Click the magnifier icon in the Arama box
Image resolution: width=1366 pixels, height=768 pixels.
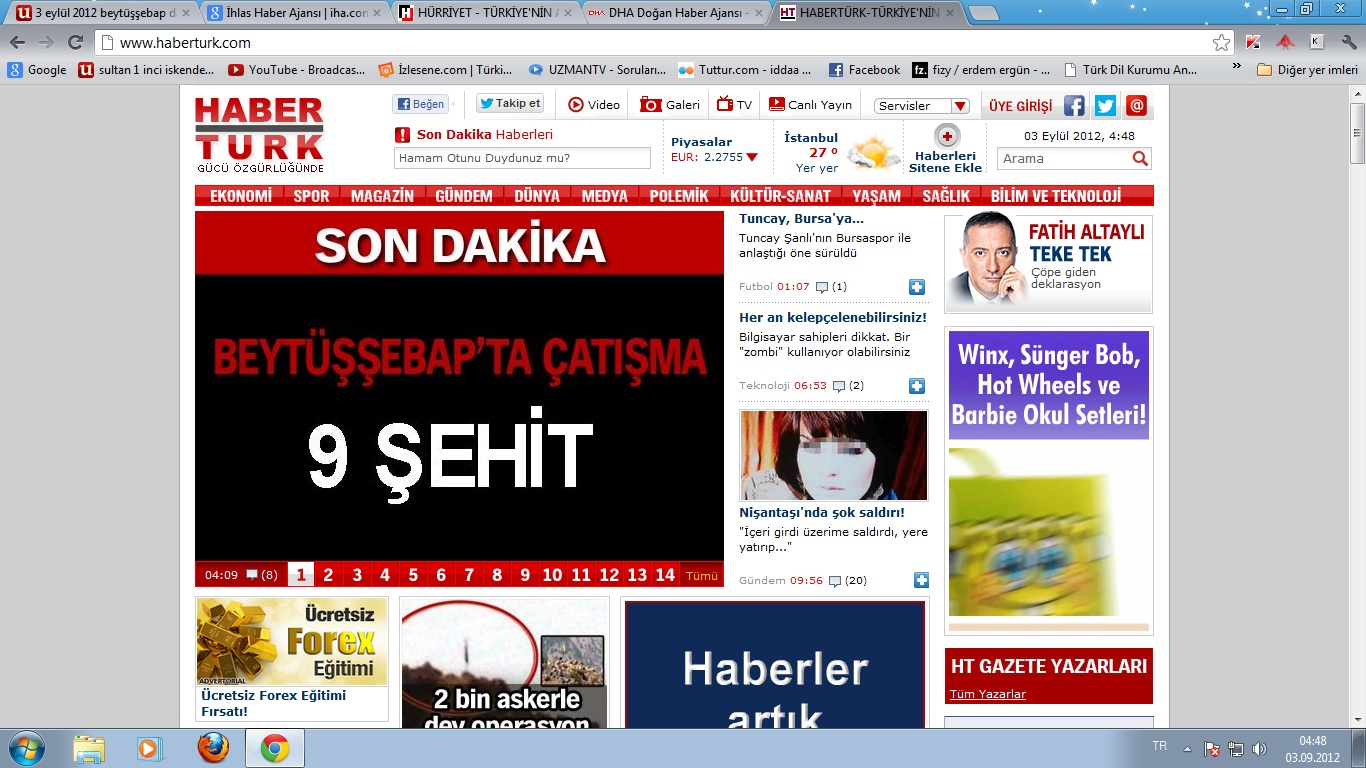1140,158
